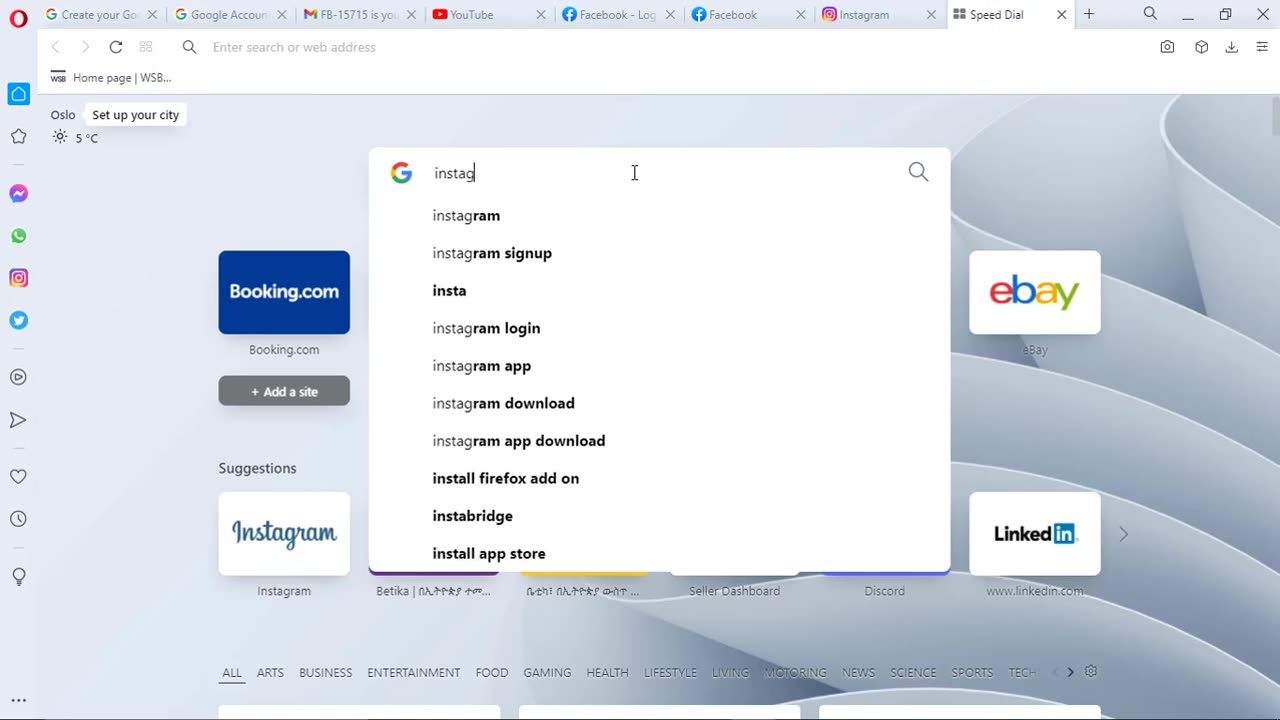The height and width of the screenshot is (720, 1280).
Task: Select 'instagram app download' suggestion
Action: coord(659,441)
